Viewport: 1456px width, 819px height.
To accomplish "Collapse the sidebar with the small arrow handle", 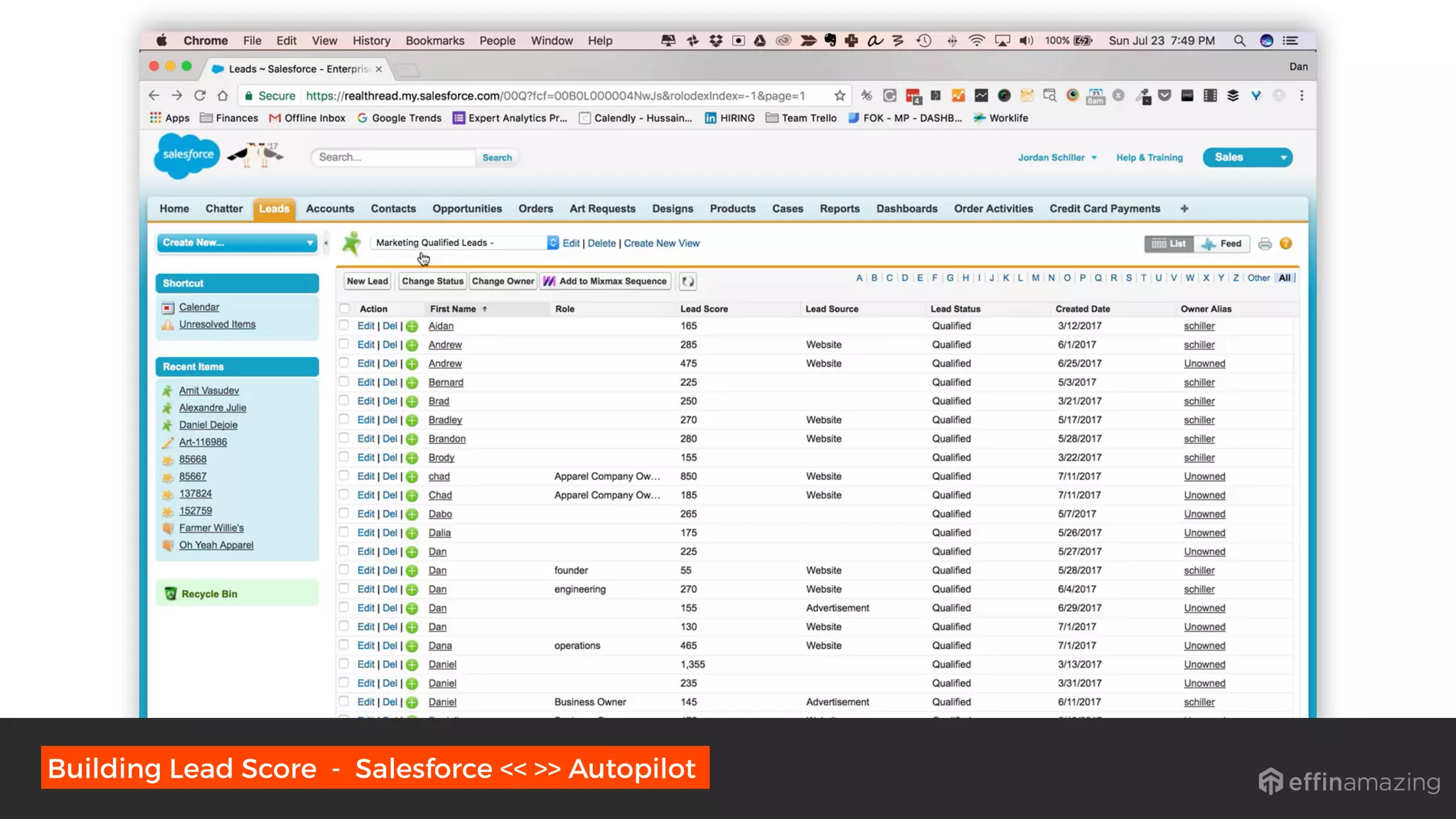I will pyautogui.click(x=326, y=243).
